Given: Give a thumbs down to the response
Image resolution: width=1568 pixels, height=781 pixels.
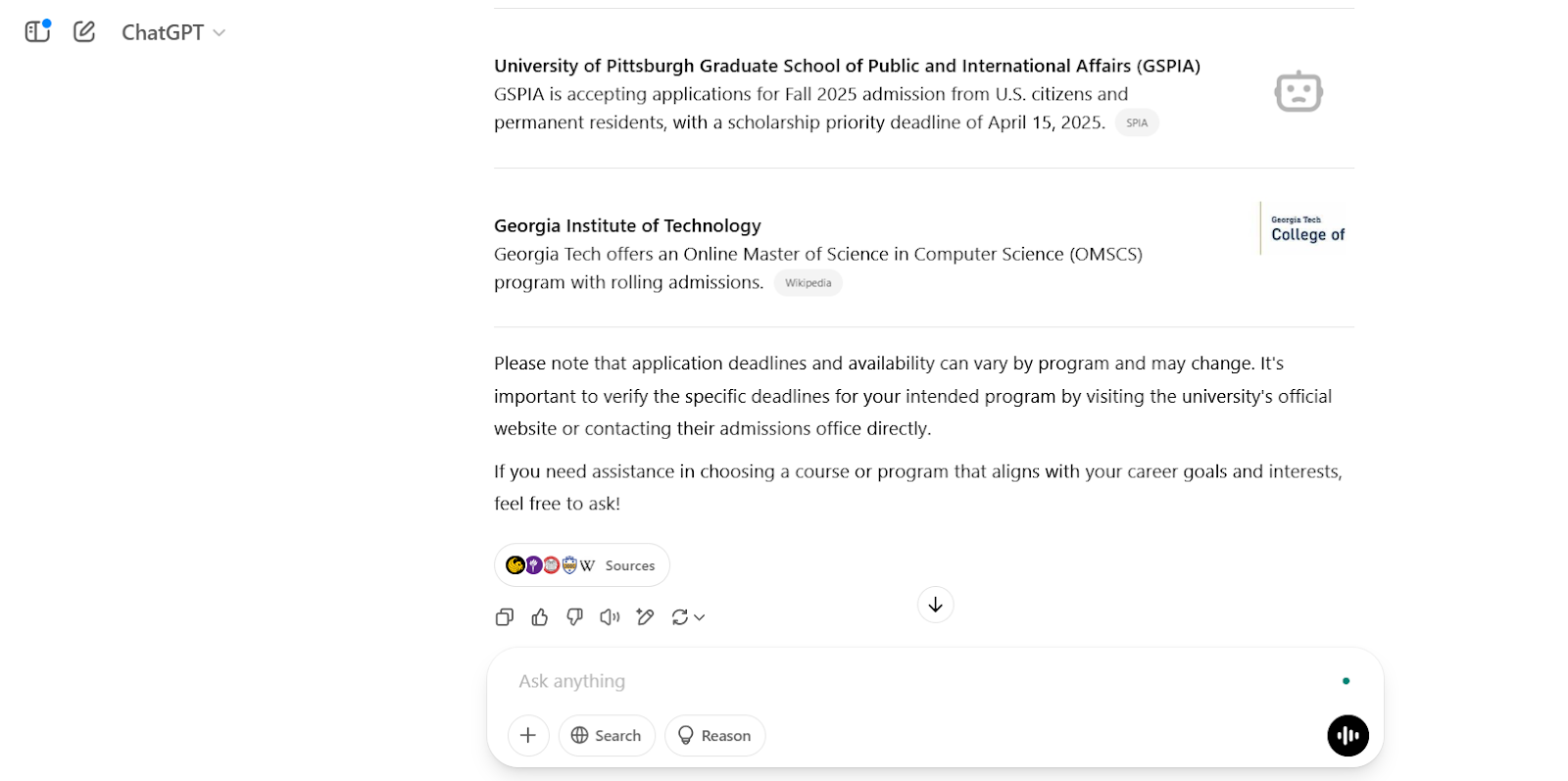Looking at the screenshot, I should pos(574,616).
